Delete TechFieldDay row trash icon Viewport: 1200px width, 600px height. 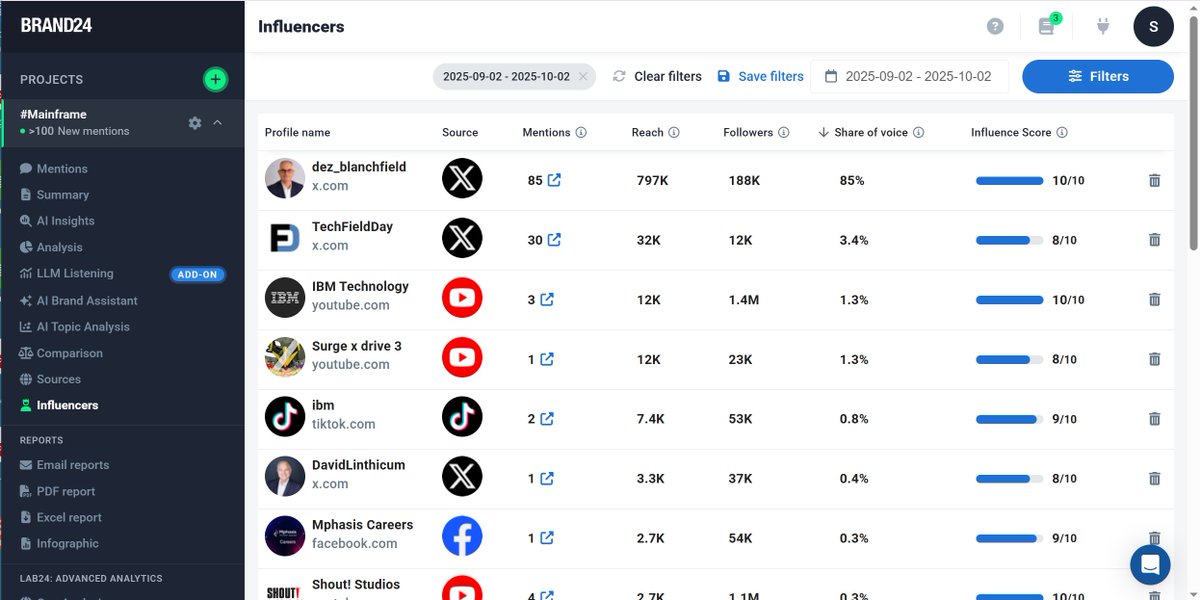coord(1154,240)
